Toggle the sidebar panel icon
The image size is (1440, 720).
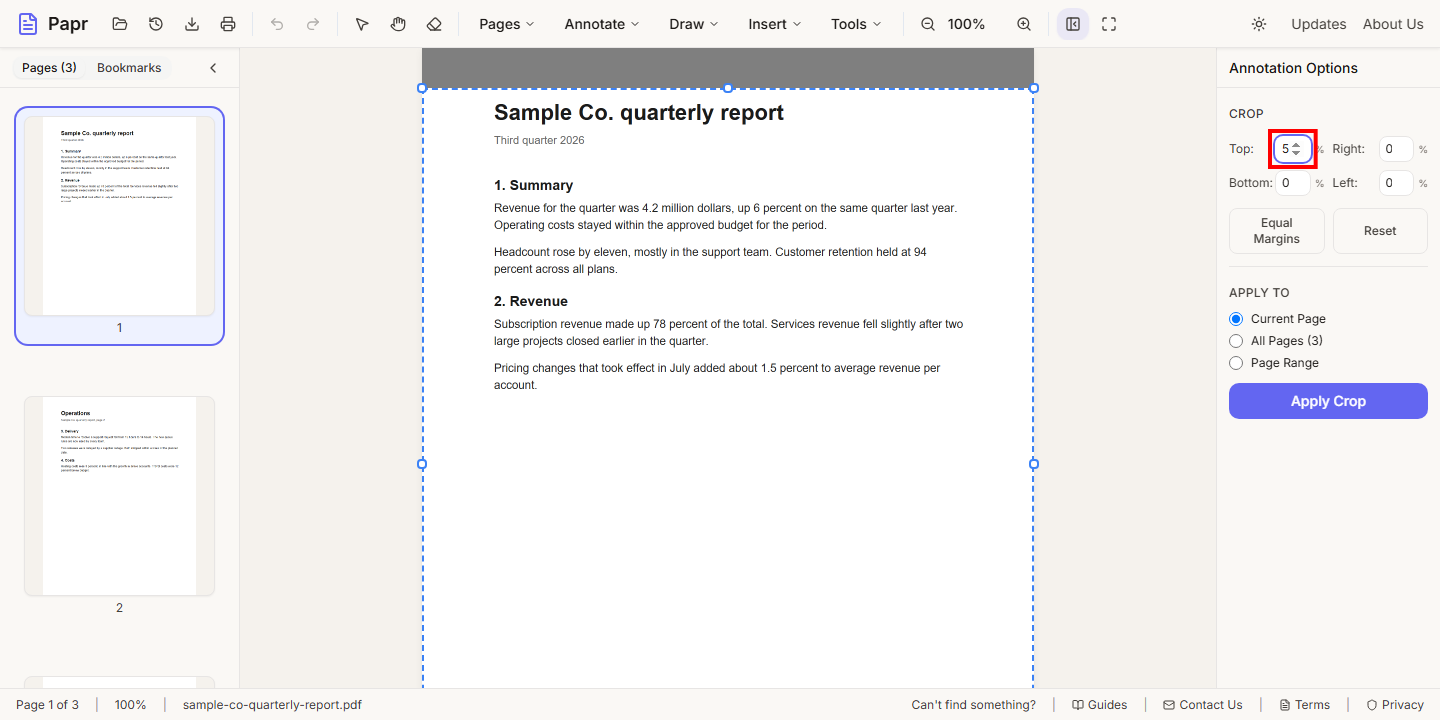tap(1073, 24)
